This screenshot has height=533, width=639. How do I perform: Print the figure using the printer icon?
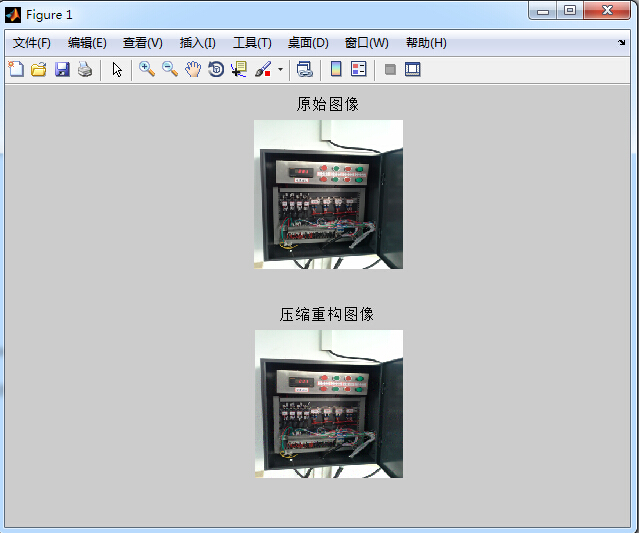[x=85, y=69]
